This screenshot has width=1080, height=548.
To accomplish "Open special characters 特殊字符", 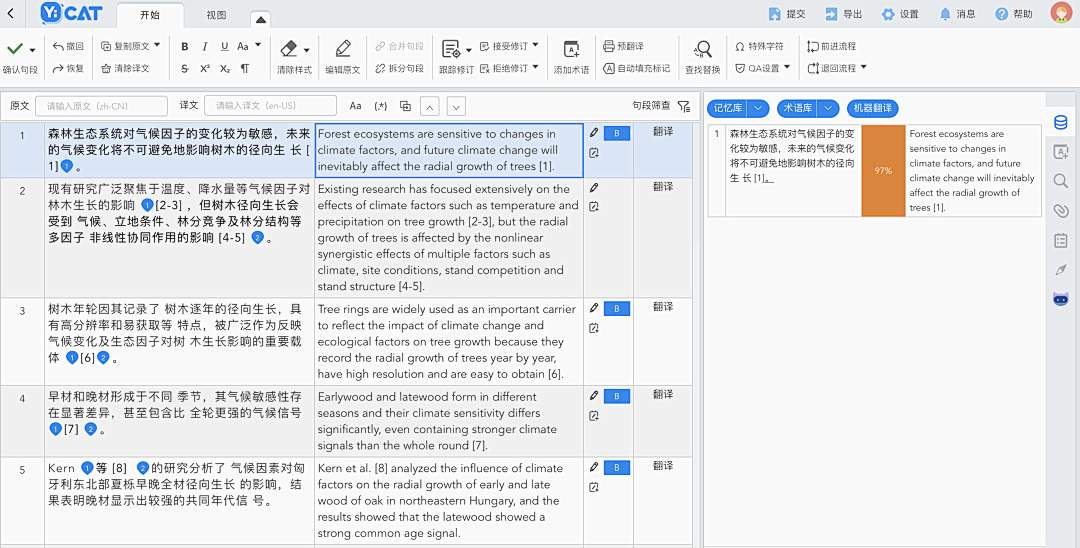I will tap(759, 46).
